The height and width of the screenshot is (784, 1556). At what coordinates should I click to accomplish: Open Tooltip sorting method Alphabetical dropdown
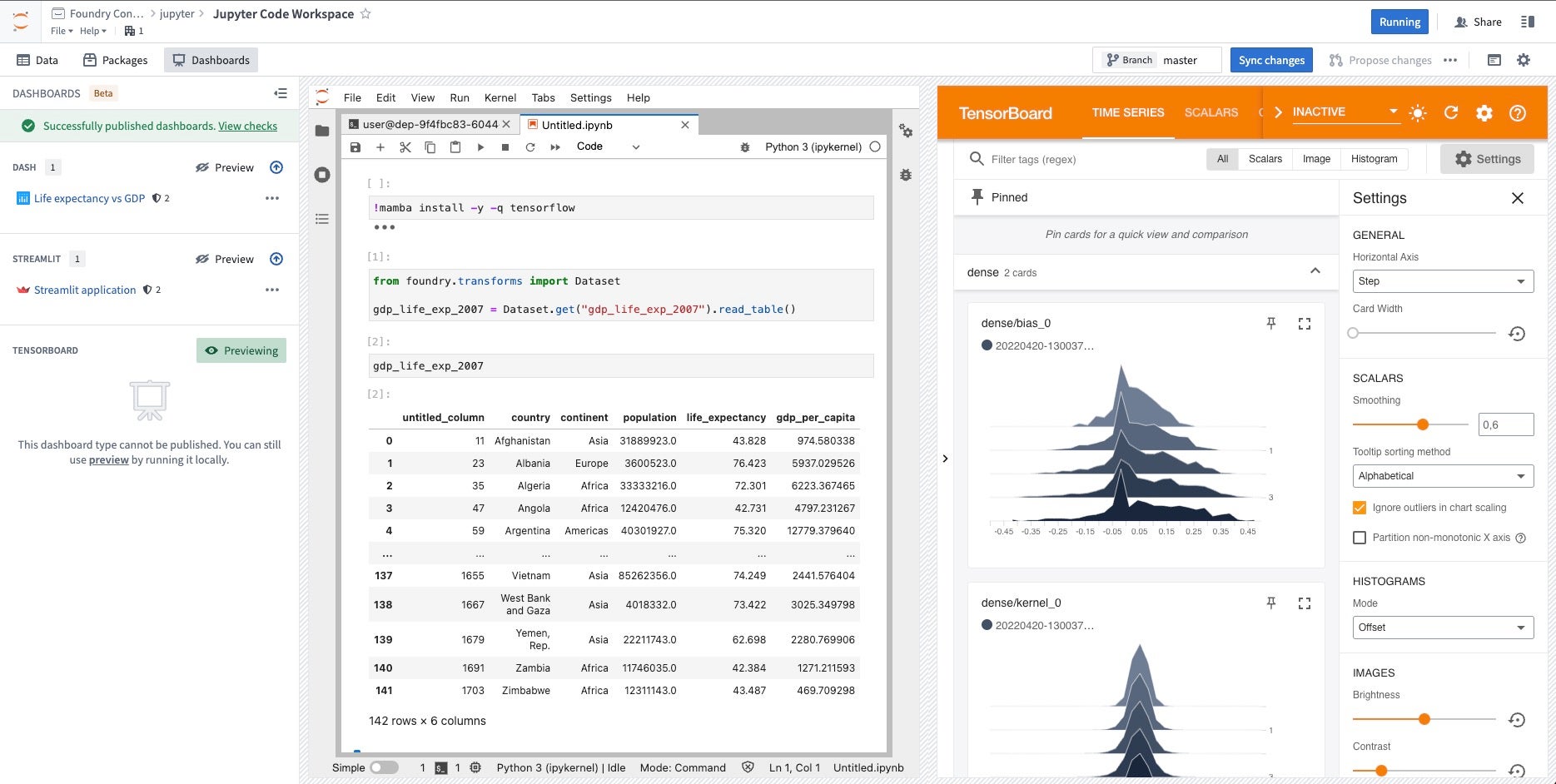coord(1443,476)
